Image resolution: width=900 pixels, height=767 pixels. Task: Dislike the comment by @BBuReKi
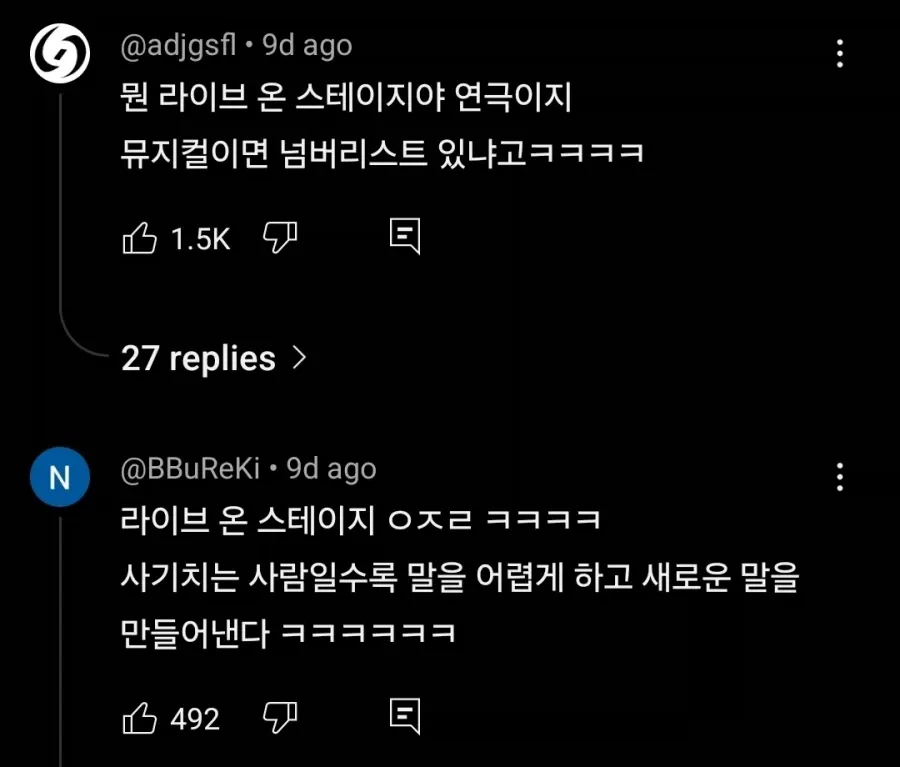tap(280, 716)
